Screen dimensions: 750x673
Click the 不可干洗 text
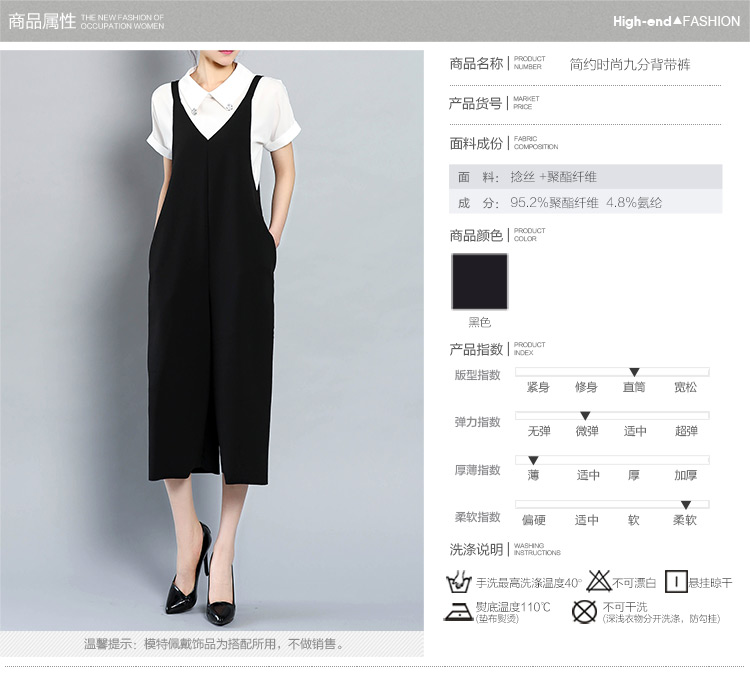point(625,607)
